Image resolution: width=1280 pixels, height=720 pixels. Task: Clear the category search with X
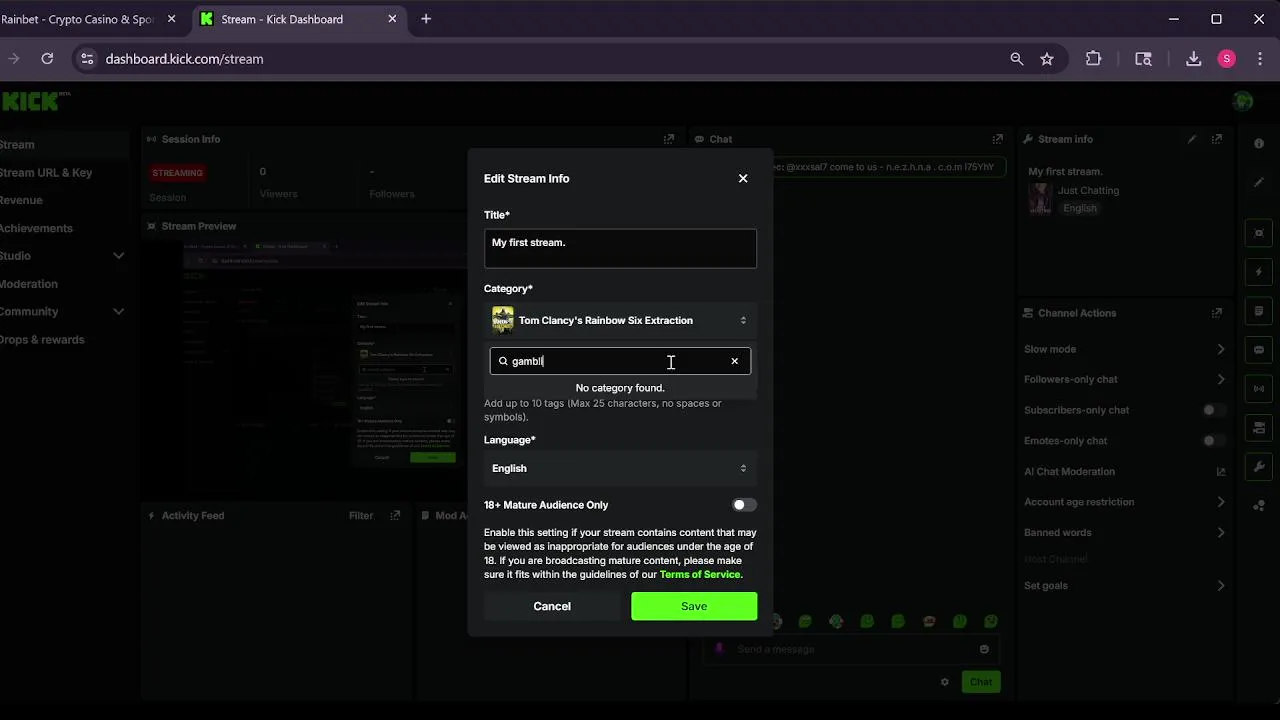tap(734, 361)
